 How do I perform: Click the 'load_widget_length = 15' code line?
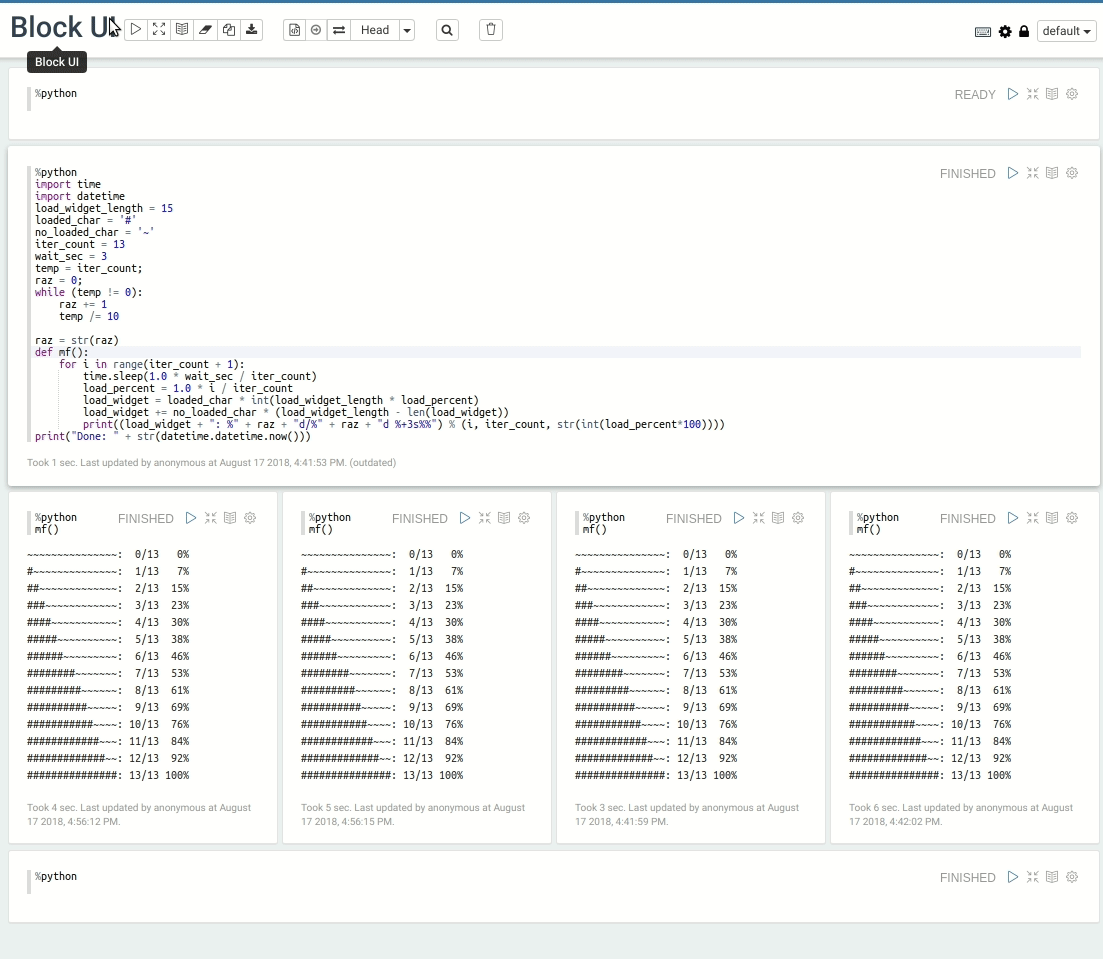(103, 208)
